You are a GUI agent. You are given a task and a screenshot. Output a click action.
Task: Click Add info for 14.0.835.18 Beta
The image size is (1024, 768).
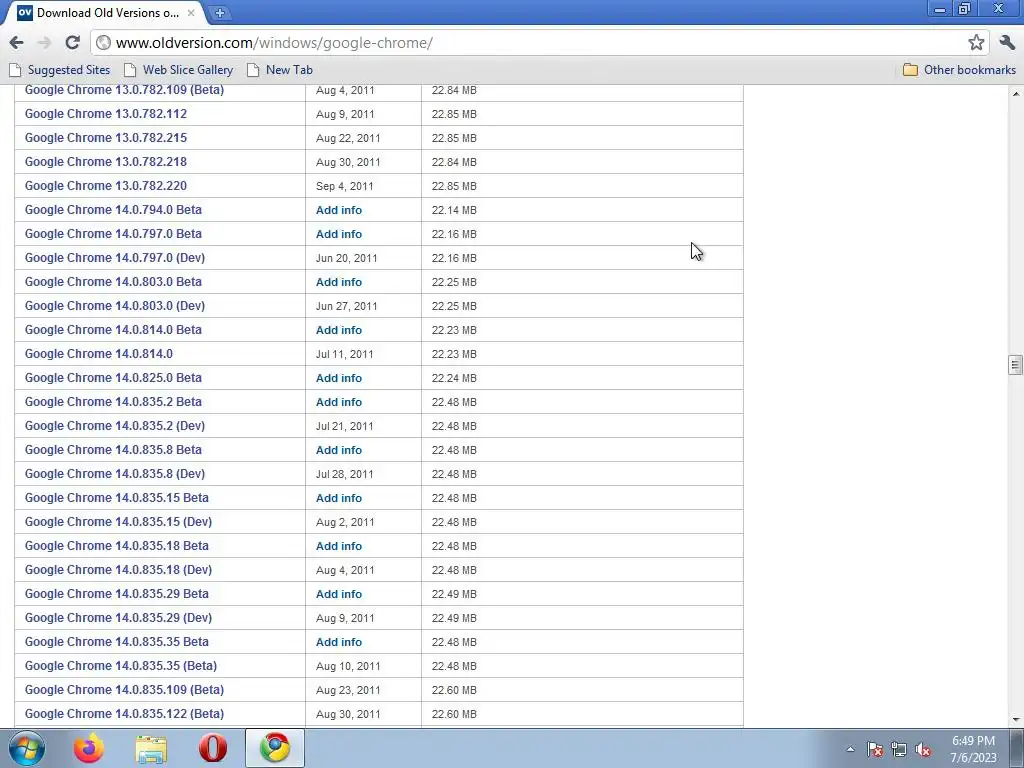[339, 546]
